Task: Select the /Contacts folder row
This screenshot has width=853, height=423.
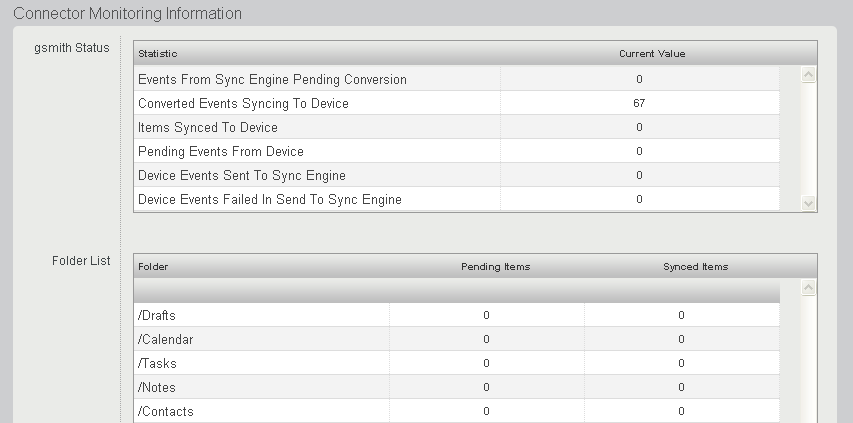Action: 165,411
